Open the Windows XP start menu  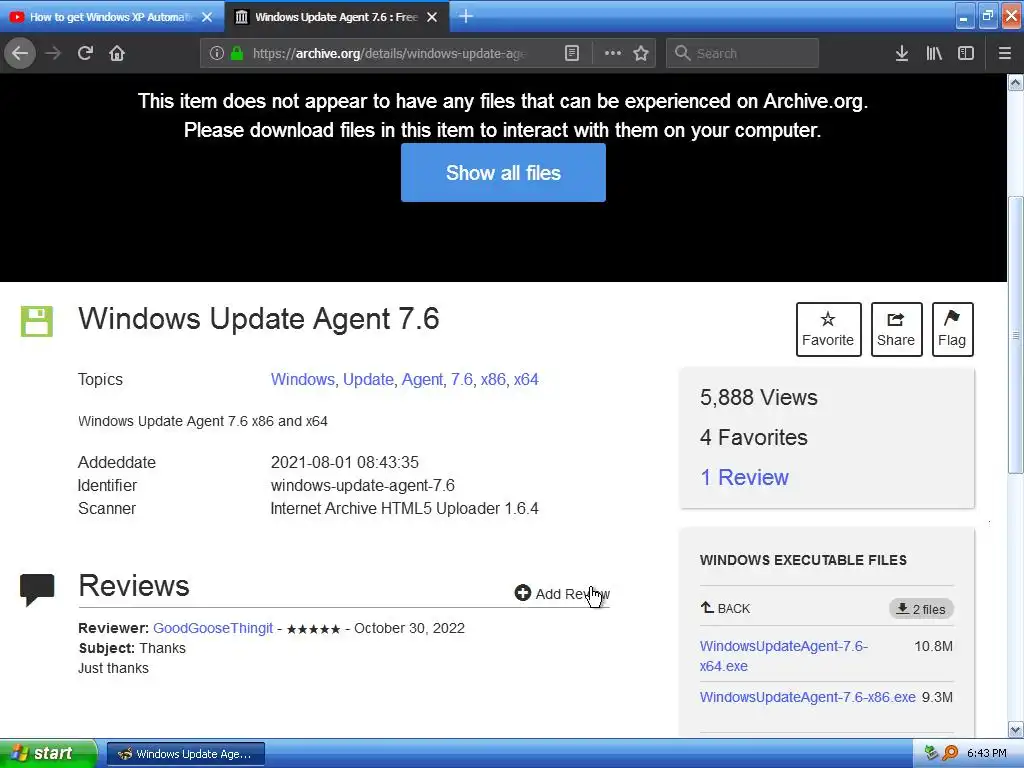coord(47,754)
